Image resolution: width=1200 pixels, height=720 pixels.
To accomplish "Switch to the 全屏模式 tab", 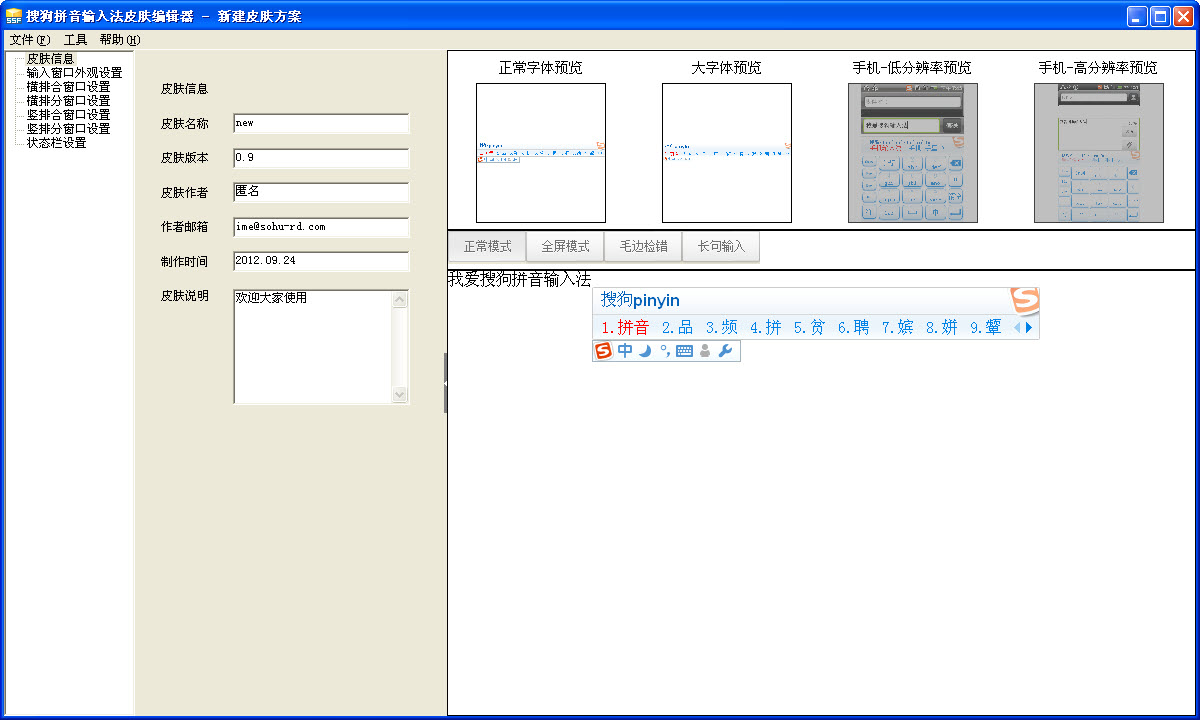I will (x=564, y=246).
